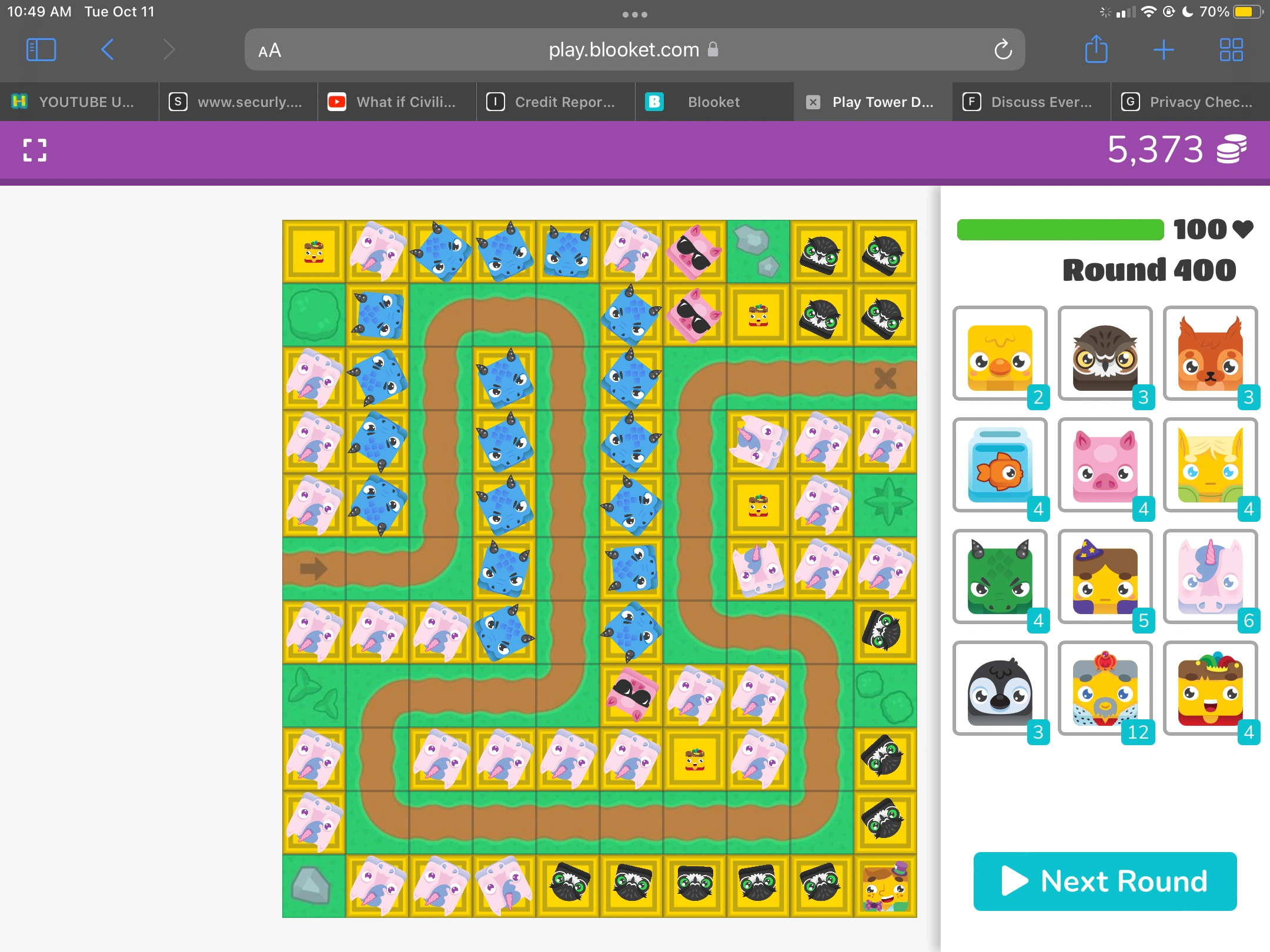The image size is (1270, 952).
Task: Select the yellow Chick tower
Action: click(1000, 354)
